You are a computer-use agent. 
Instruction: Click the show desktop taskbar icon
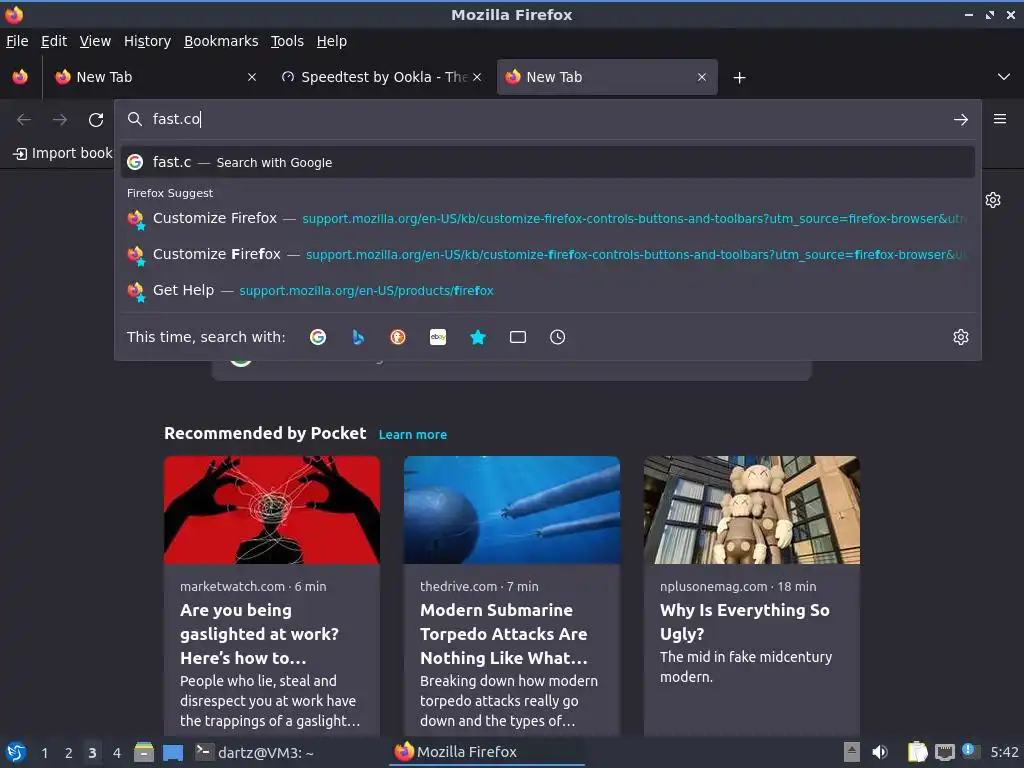coord(173,753)
